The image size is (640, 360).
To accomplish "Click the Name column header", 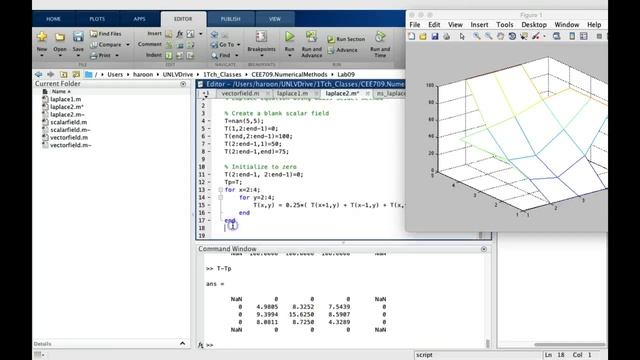I will click(61, 91).
